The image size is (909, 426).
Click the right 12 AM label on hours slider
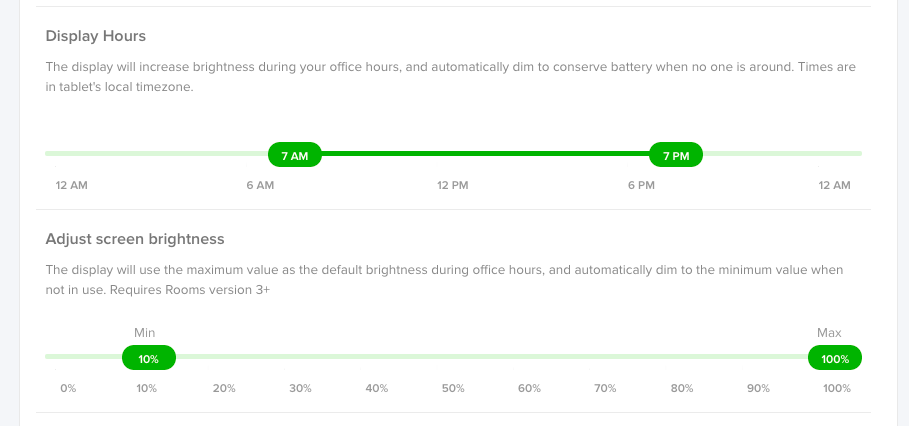click(x=835, y=185)
